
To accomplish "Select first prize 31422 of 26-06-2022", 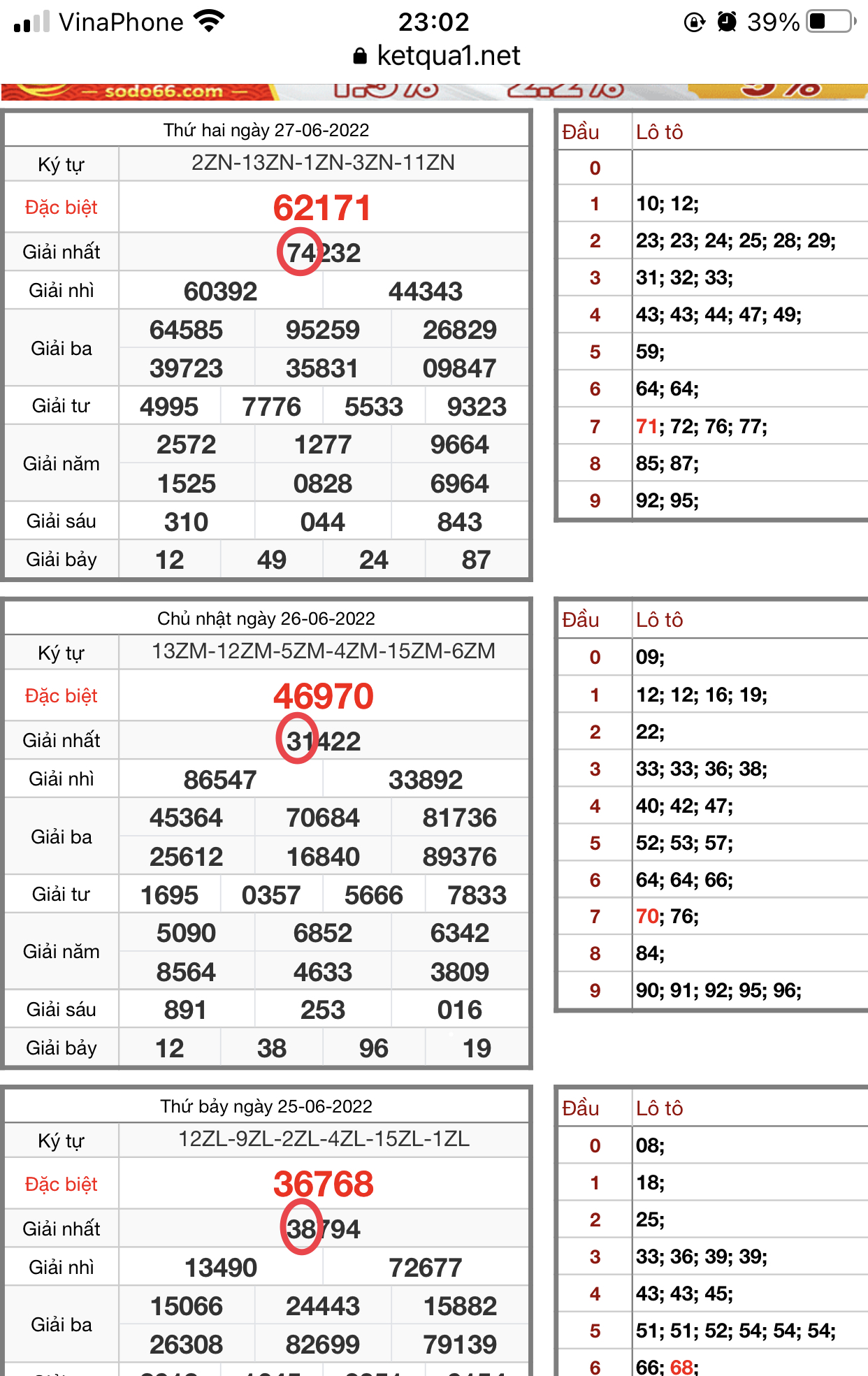I will pyautogui.click(x=324, y=741).
